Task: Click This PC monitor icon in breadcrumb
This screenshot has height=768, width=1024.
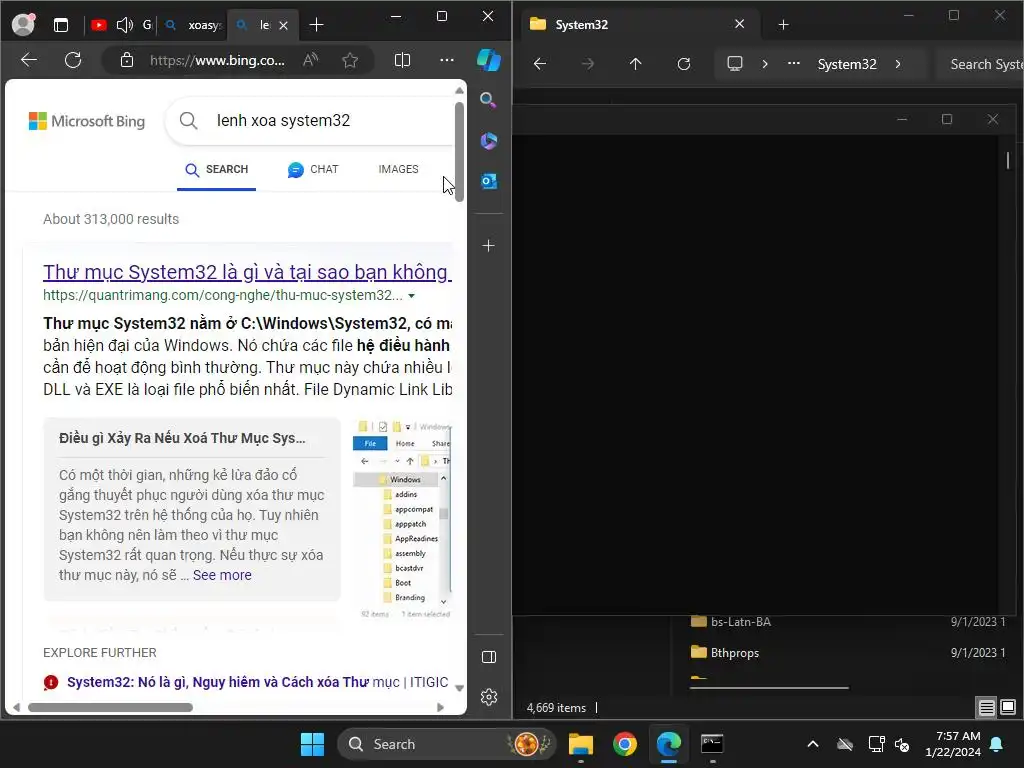Action: [x=735, y=64]
